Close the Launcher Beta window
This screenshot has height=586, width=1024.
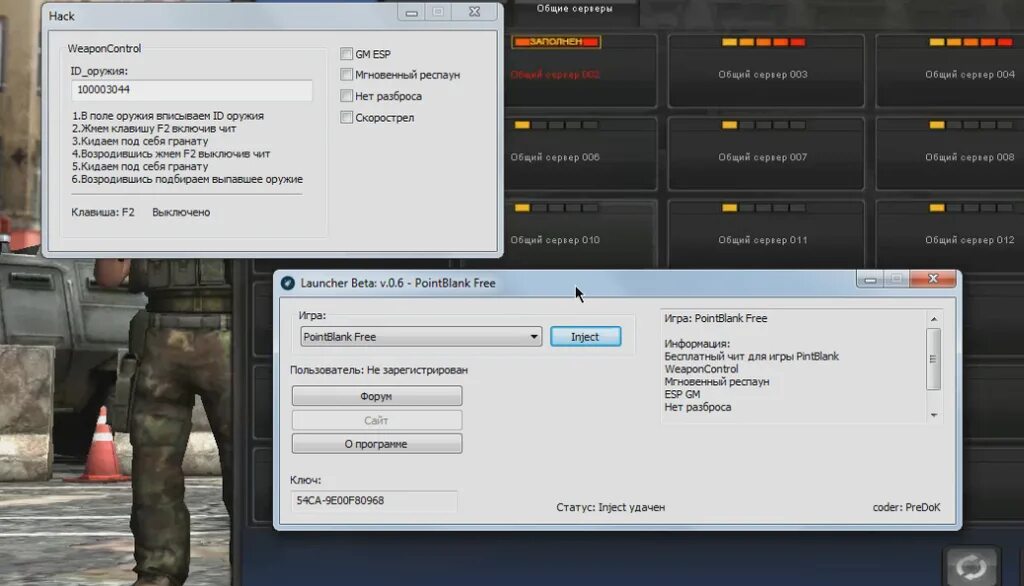click(933, 279)
